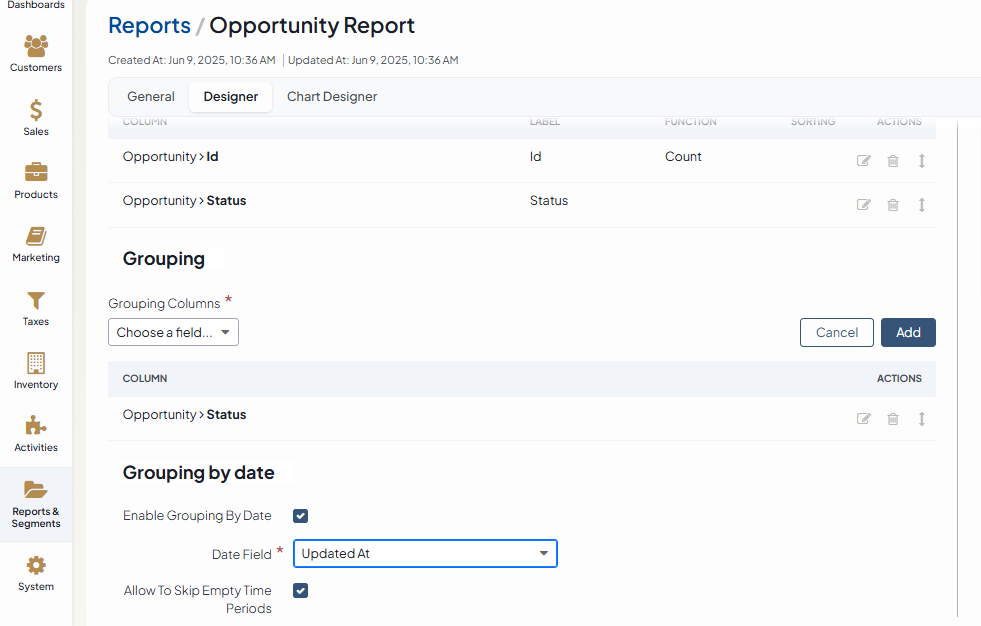Click the Add grouping button
Image resolution: width=981 pixels, height=626 pixels.
908,332
